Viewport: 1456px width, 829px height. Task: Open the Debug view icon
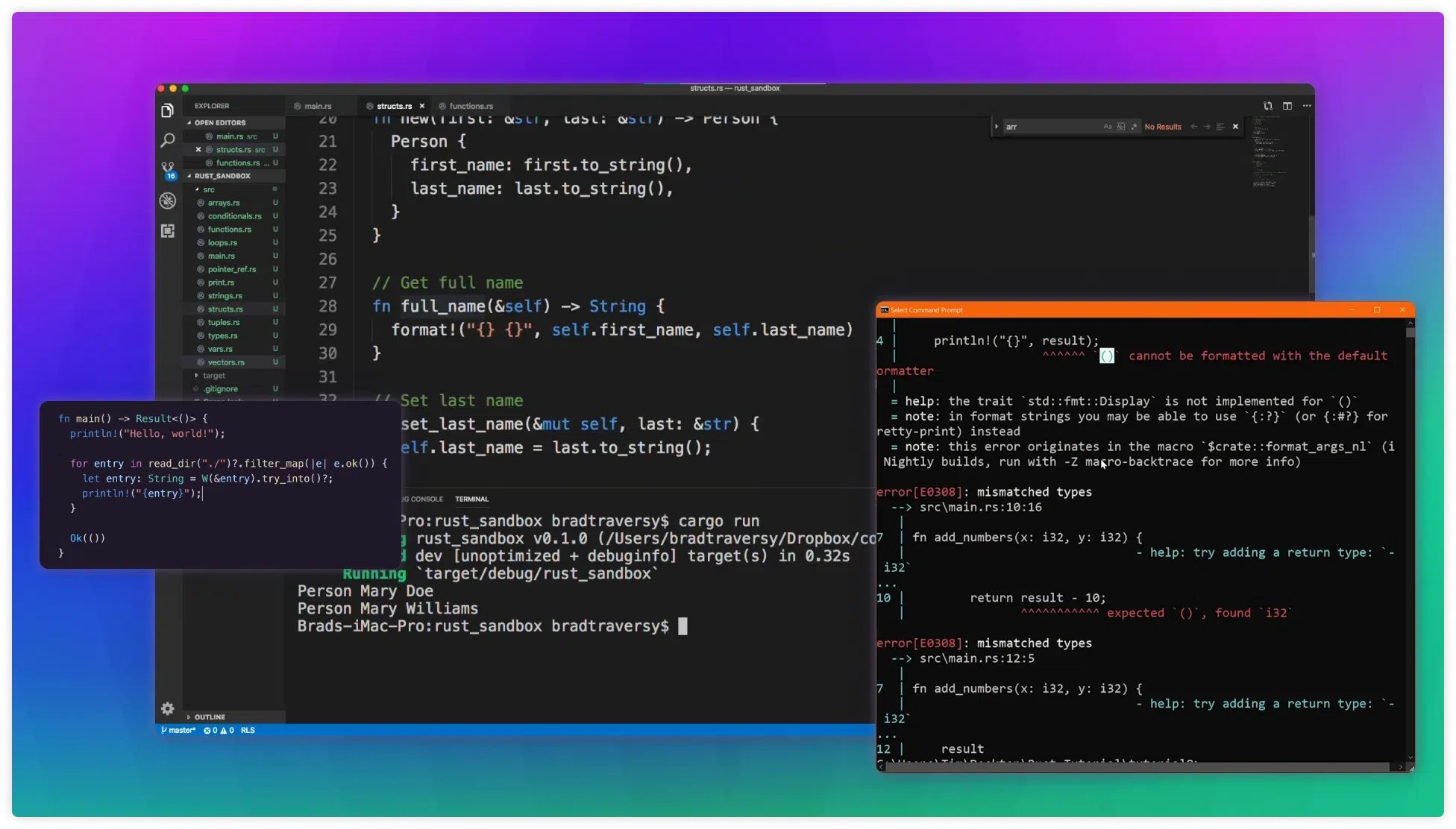[167, 201]
